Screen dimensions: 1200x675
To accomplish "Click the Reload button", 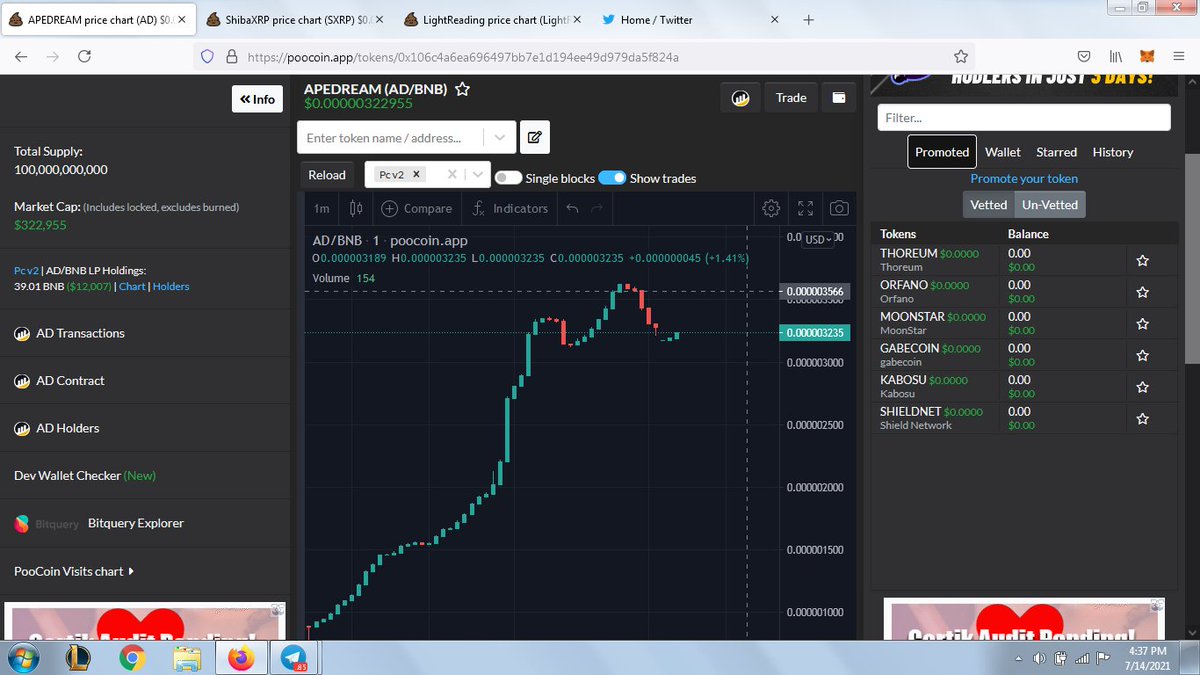I will (327, 175).
